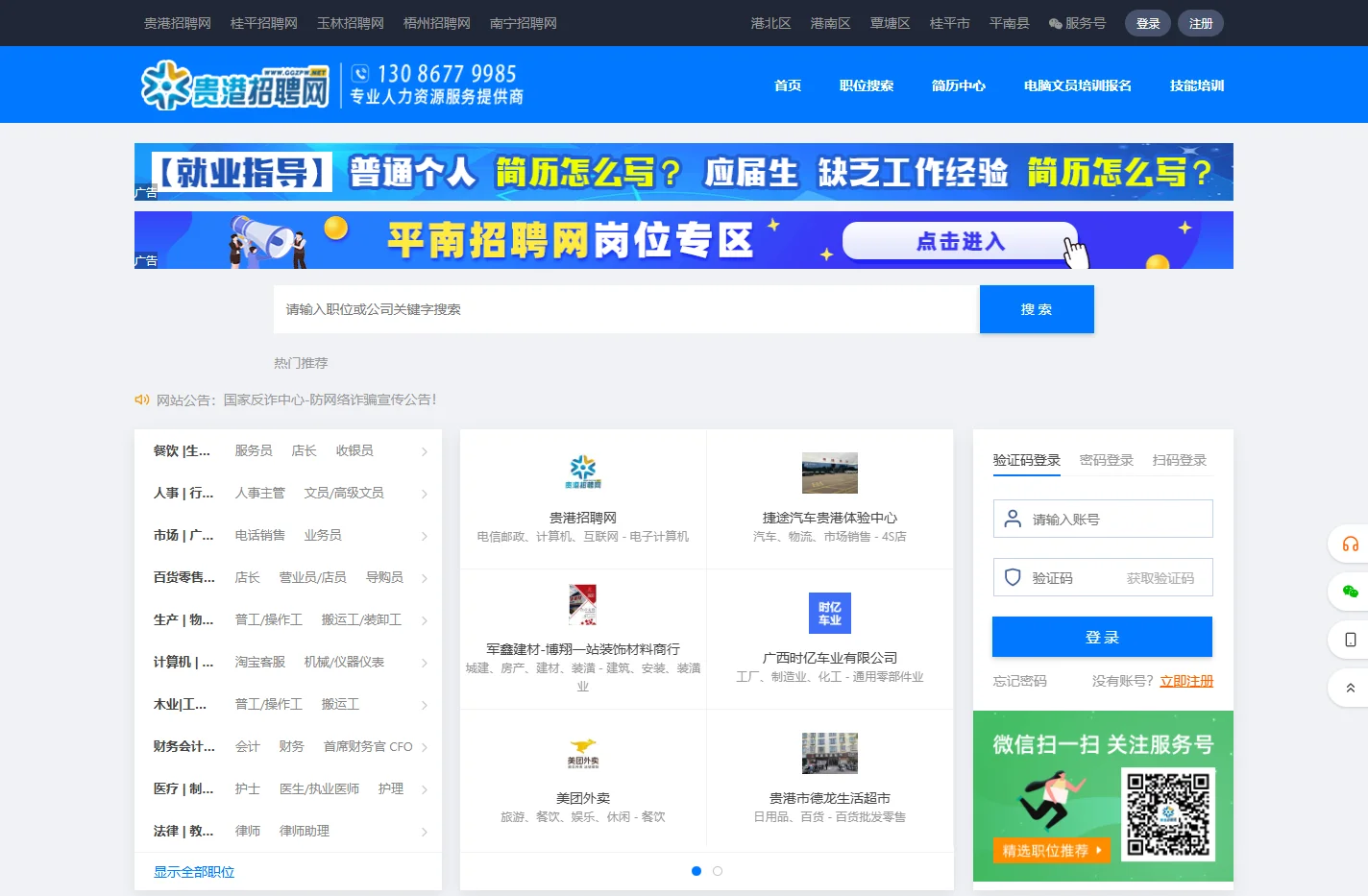Image resolution: width=1368 pixels, height=896 pixels.
Task: Click the 电话销售 job link
Action: pyautogui.click(x=260, y=535)
